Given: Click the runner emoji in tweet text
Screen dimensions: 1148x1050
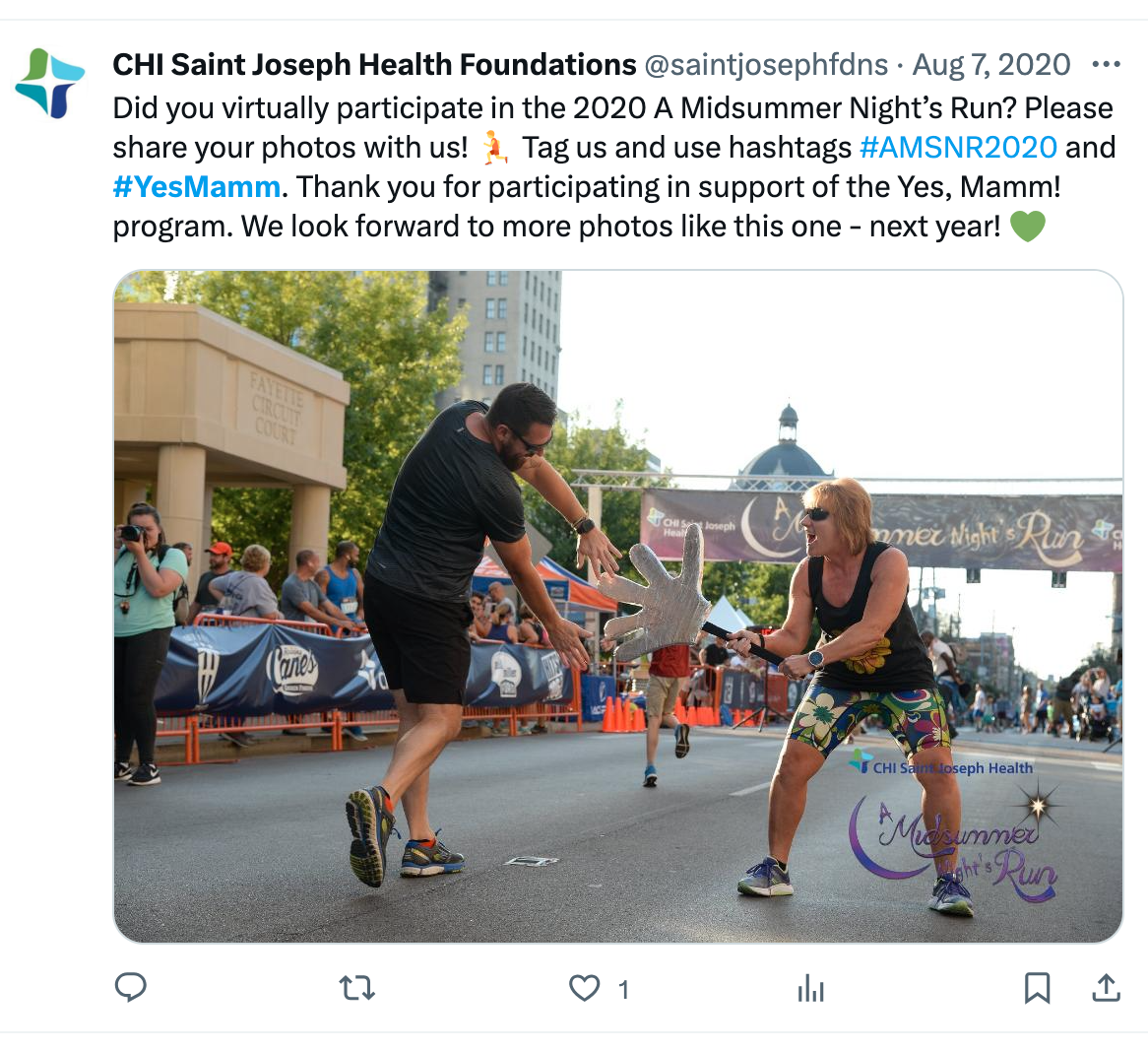Looking at the screenshot, I should pyautogui.click(x=495, y=148).
